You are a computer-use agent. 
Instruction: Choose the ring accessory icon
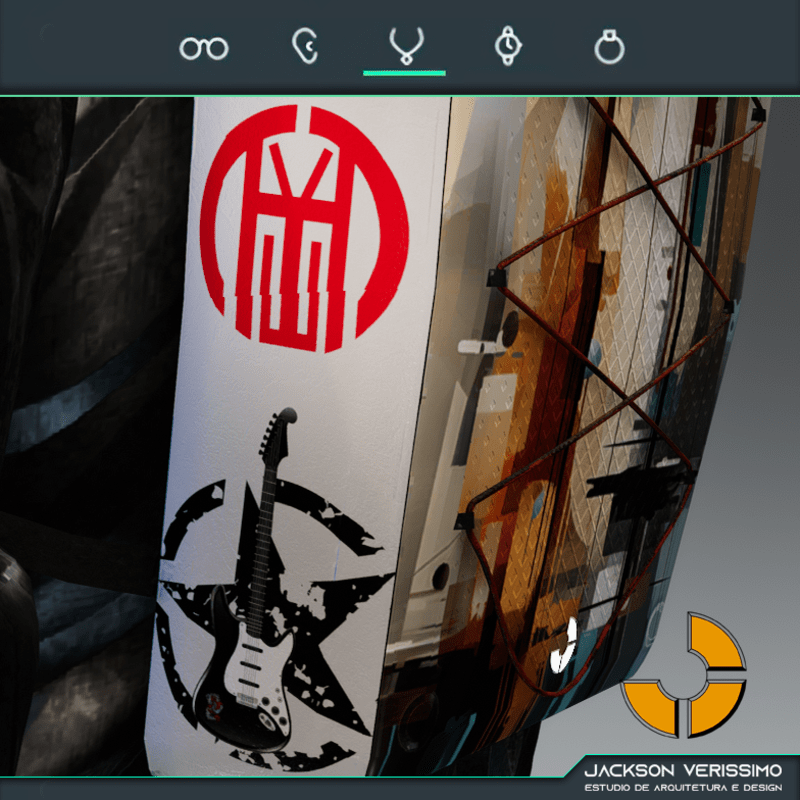[x=609, y=47]
